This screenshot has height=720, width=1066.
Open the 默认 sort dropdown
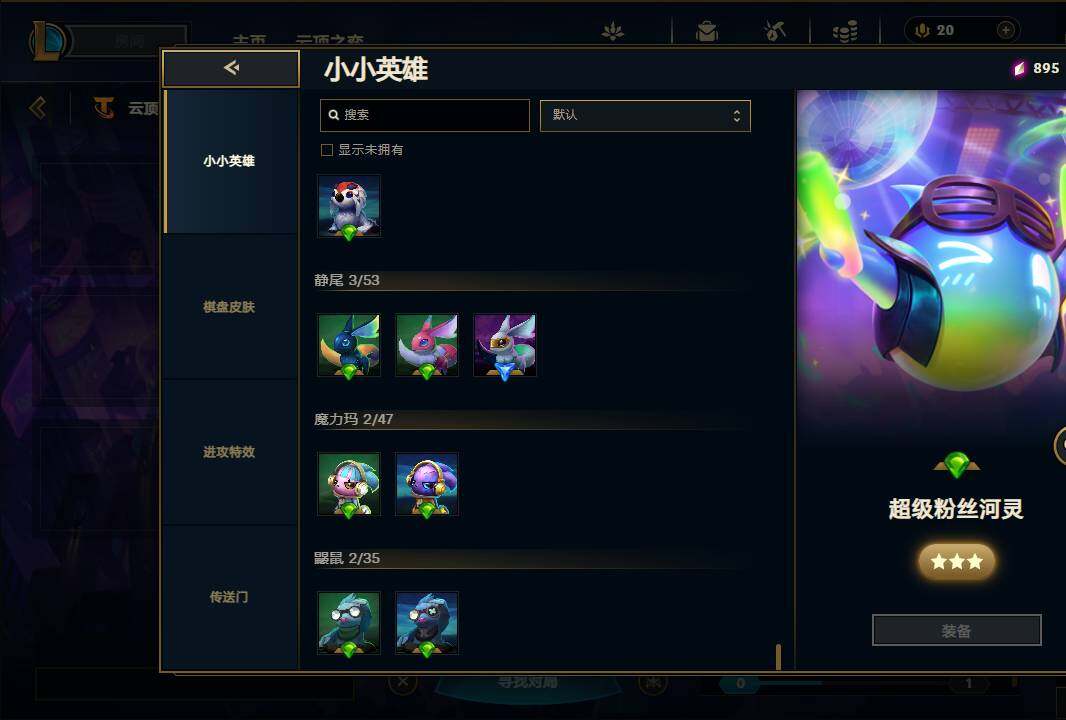645,116
